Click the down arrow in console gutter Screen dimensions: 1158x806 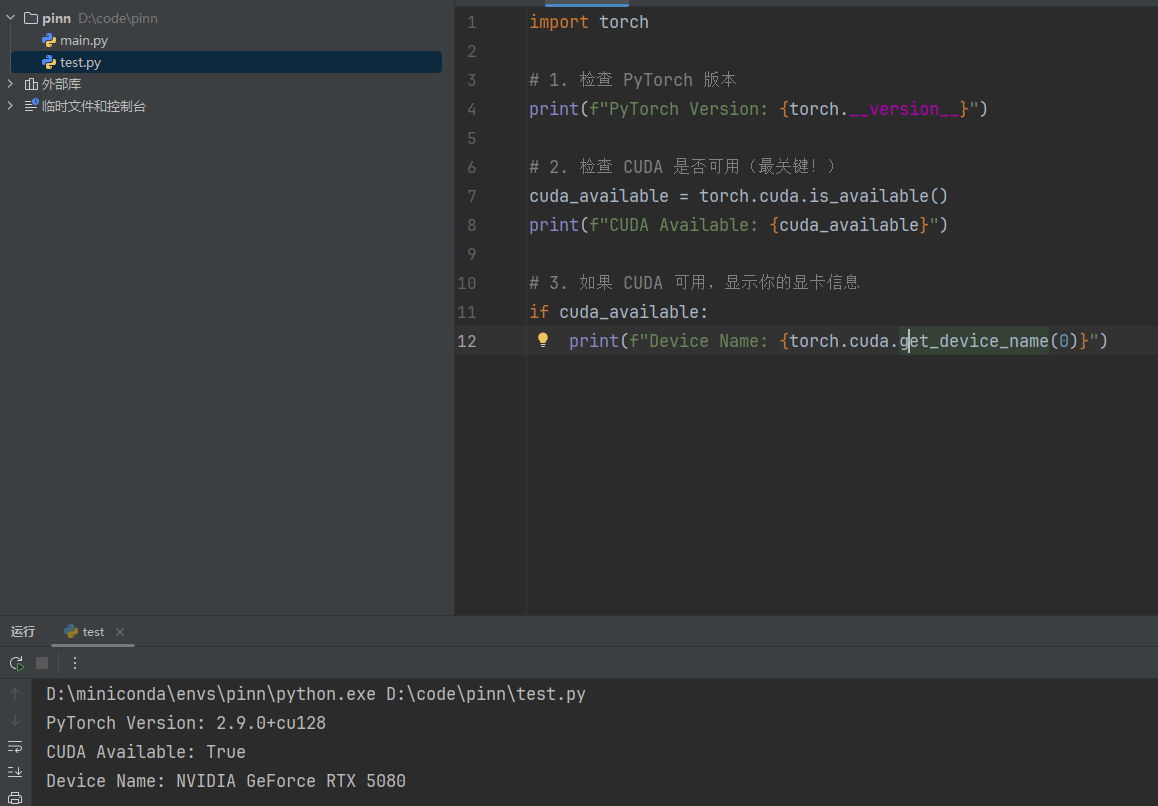15,720
